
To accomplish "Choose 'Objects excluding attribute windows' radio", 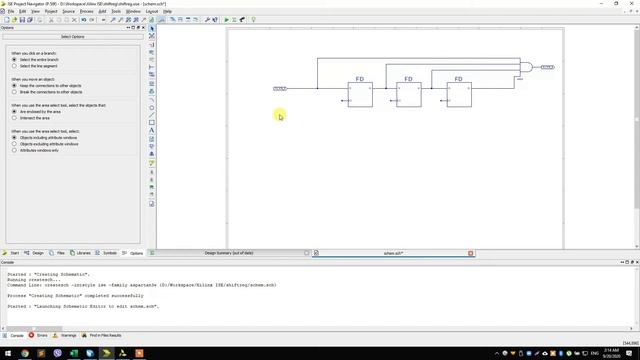I will coord(14,144).
